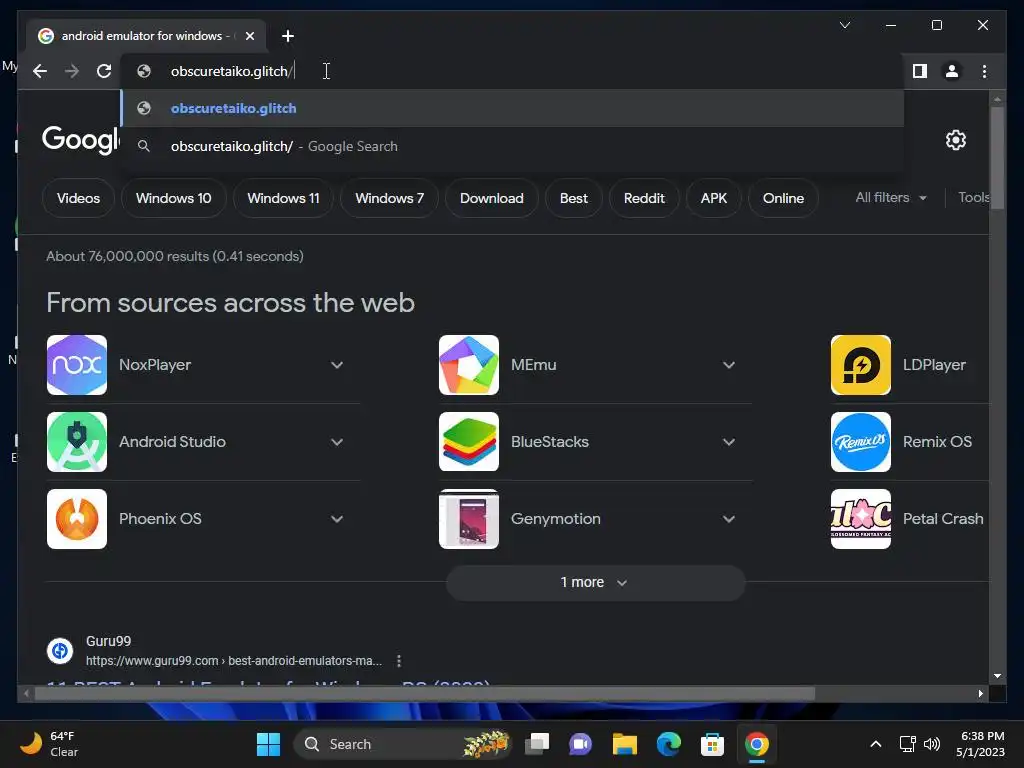The height and width of the screenshot is (768, 1024).
Task: Toggle Chrome's side panel icon
Action: (920, 71)
